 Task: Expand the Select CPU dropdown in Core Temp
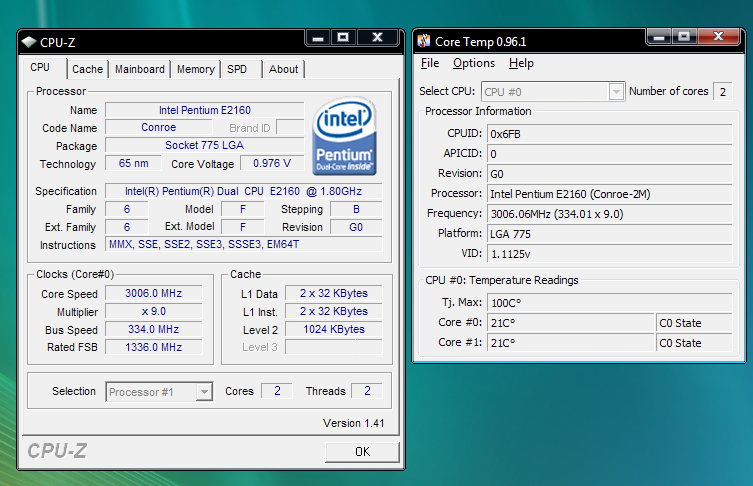616,91
